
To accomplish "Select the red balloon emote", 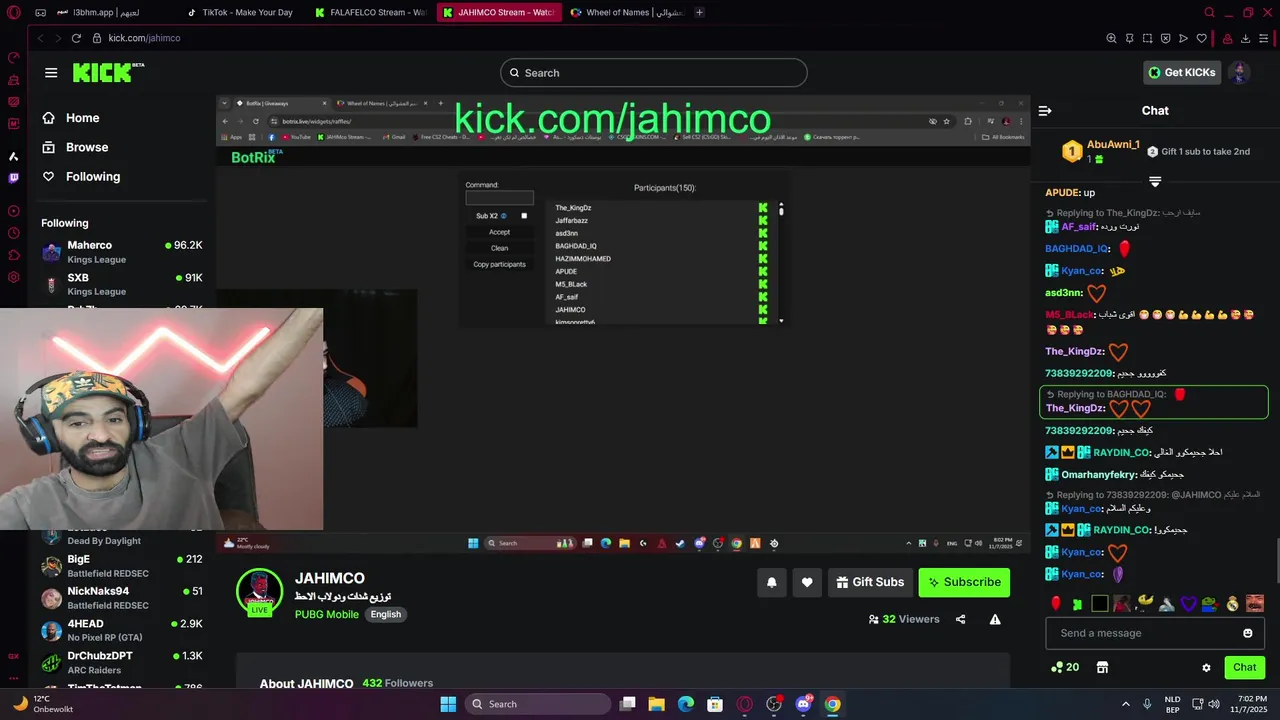I will (x=1055, y=603).
